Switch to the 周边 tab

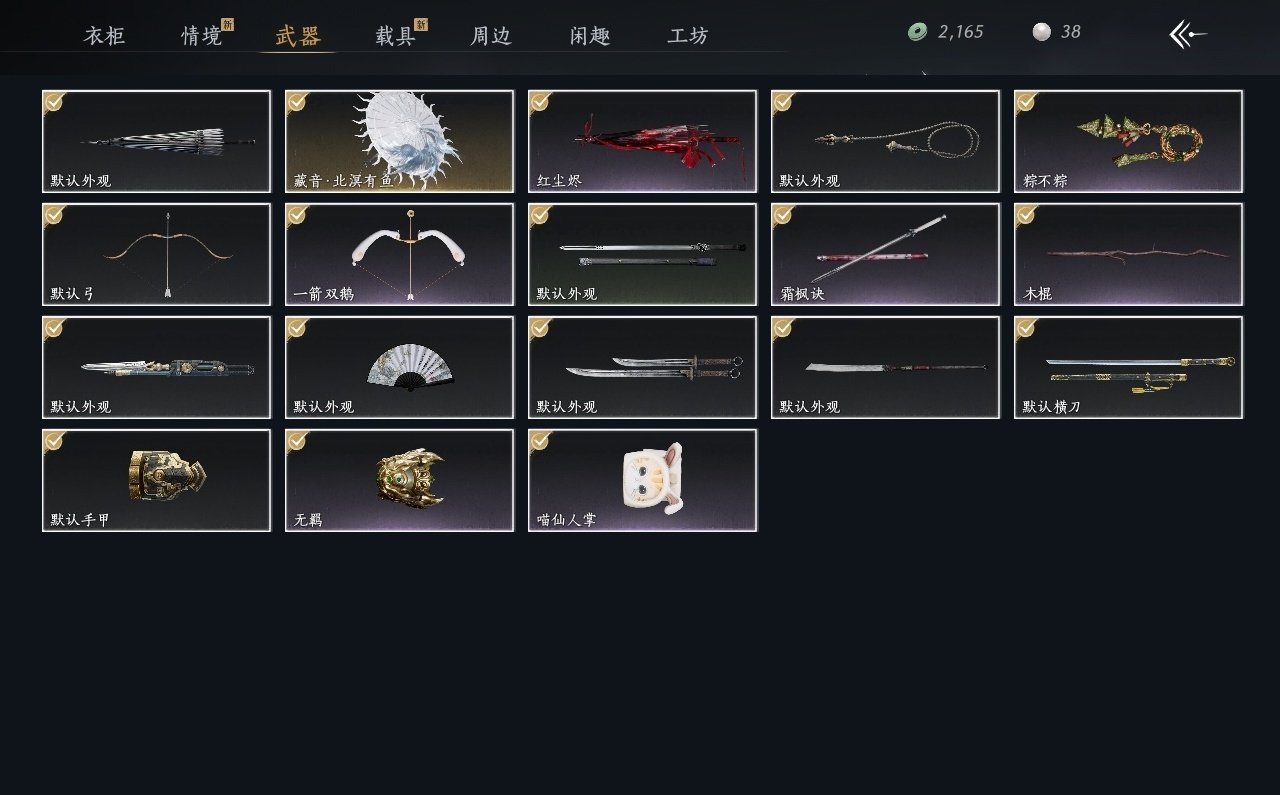(491, 36)
